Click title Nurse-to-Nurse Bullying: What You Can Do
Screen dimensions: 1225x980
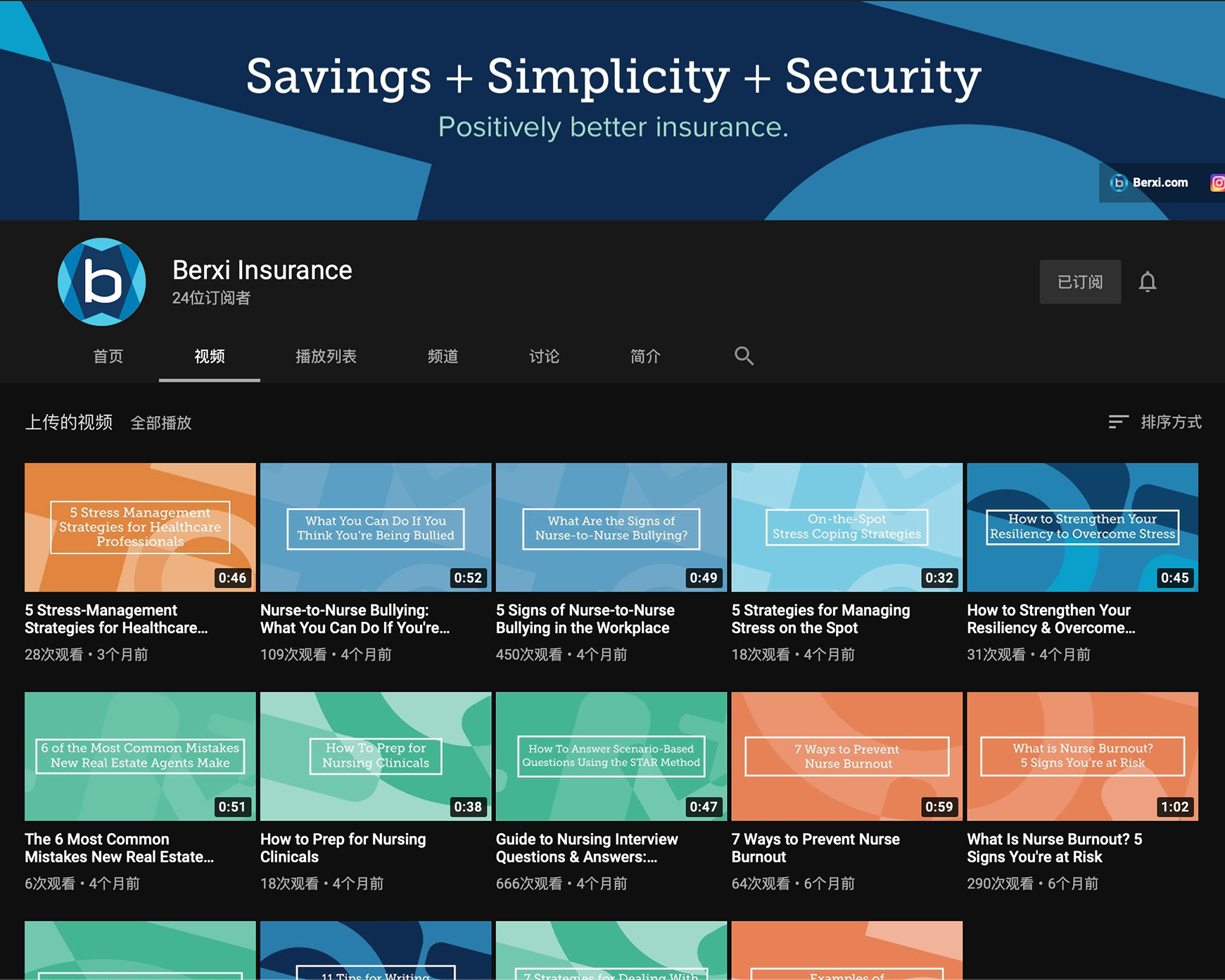[x=355, y=619]
